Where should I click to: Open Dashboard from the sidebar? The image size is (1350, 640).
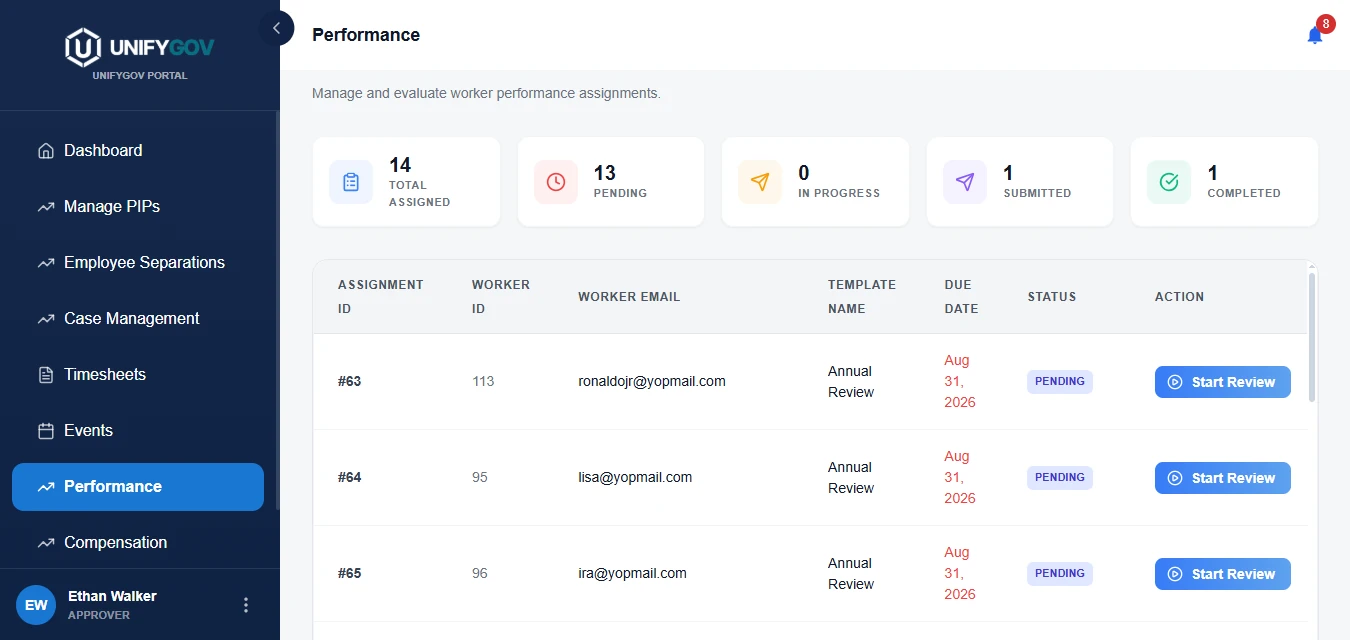point(138,151)
